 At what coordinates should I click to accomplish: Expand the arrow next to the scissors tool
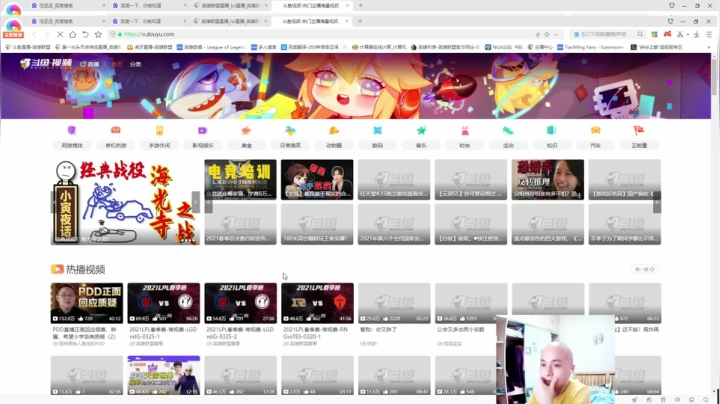coord(688,34)
